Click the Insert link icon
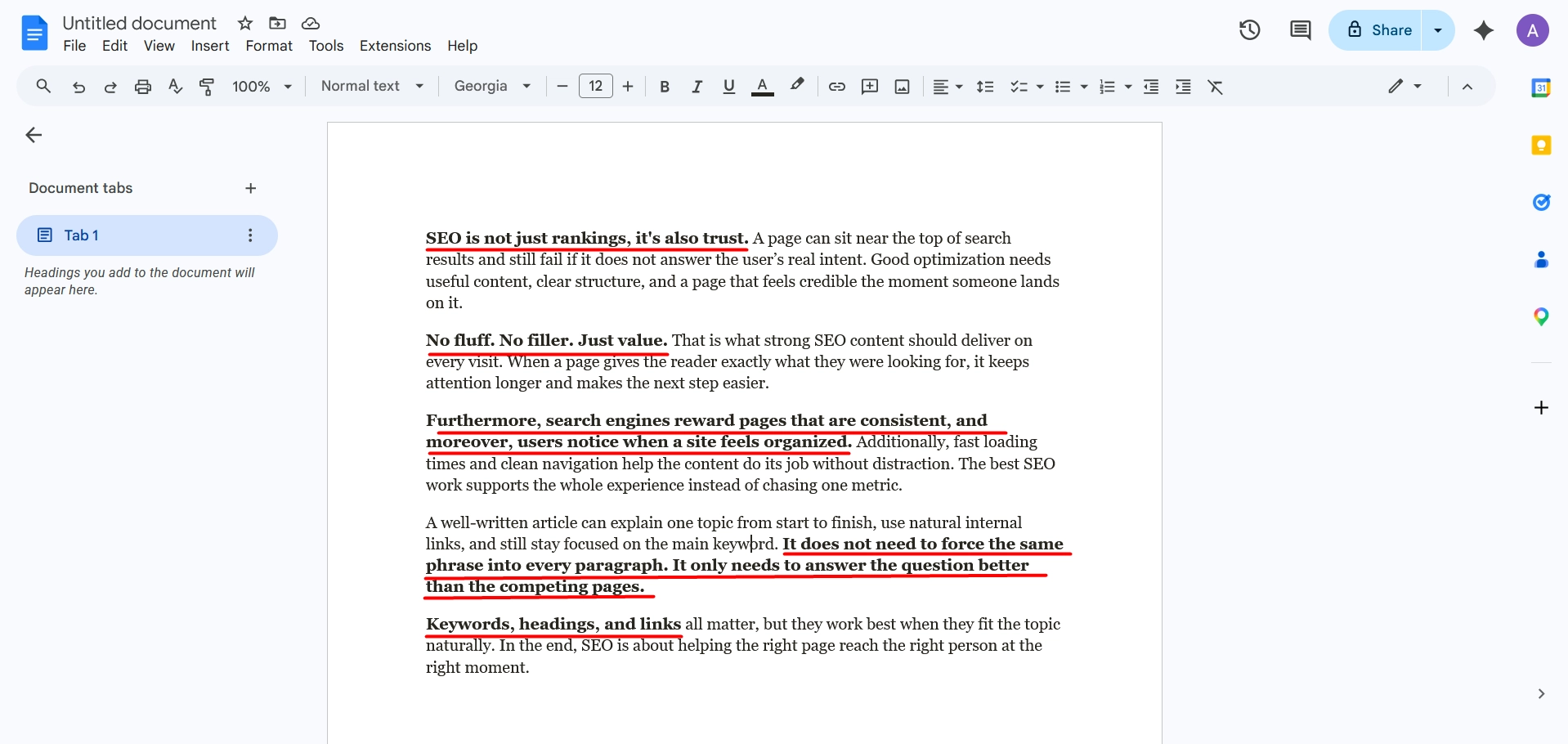This screenshot has width=1568, height=744. [x=836, y=87]
